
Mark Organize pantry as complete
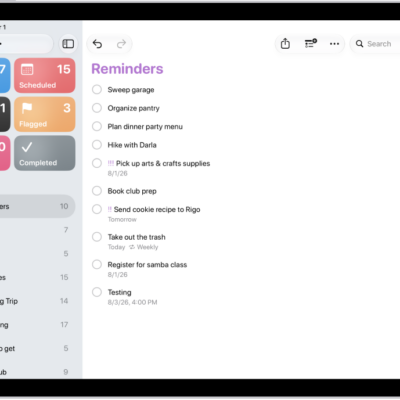97,108
